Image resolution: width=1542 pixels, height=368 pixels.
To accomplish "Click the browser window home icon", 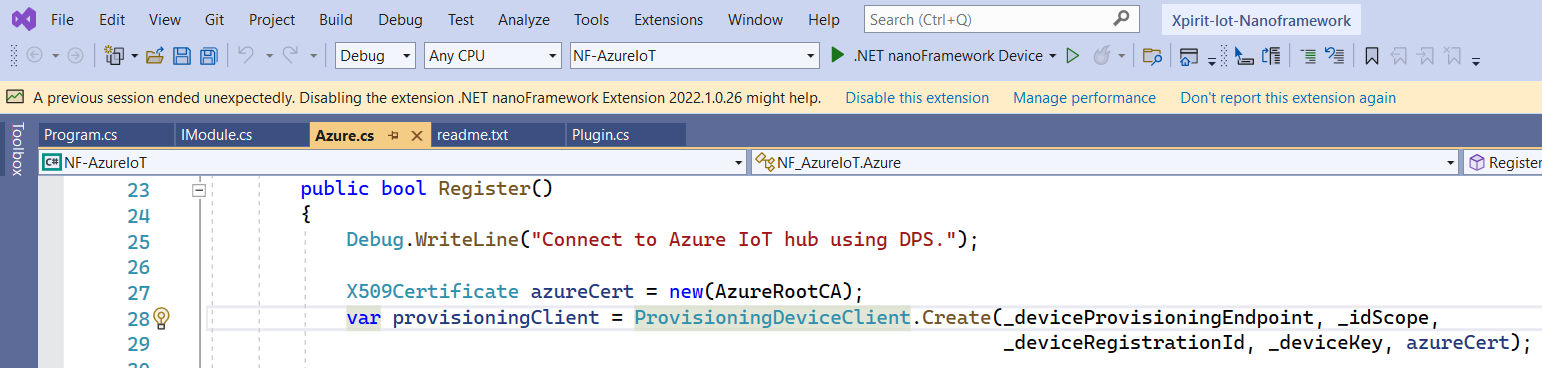I will pos(1188,56).
